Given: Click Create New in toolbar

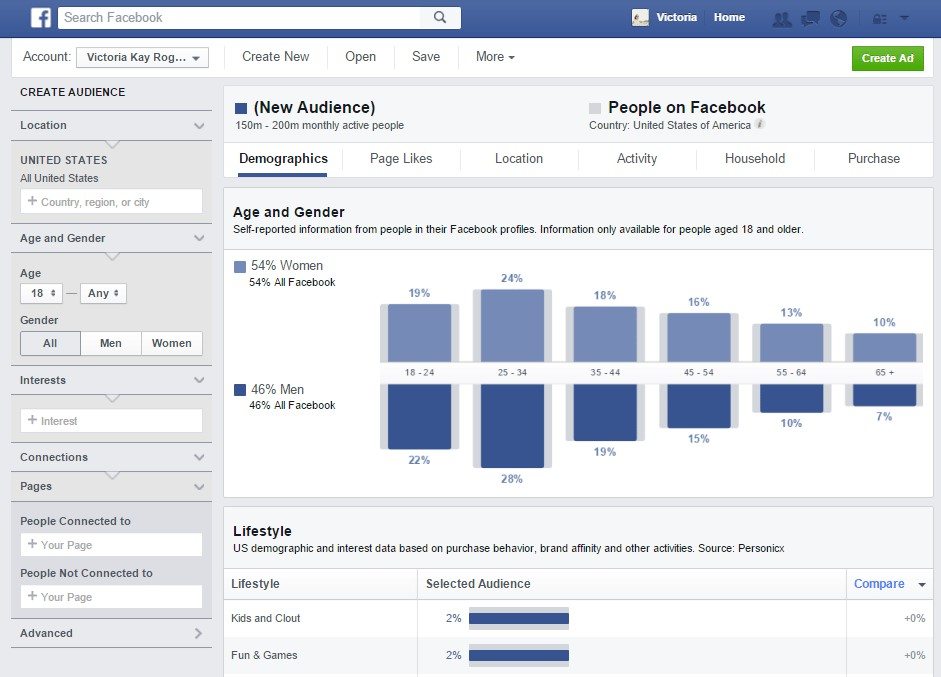Looking at the screenshot, I should (275, 56).
